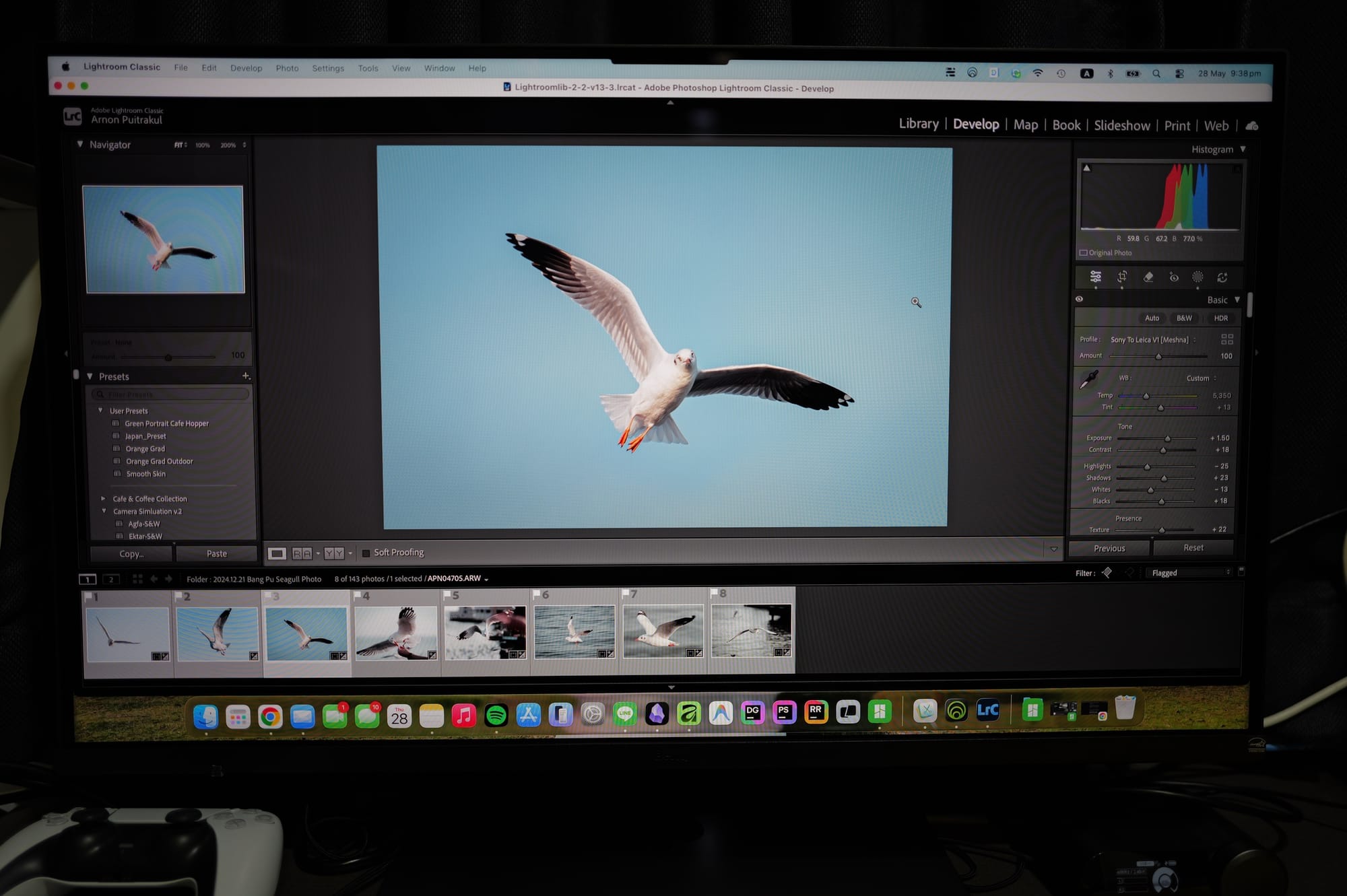Toggle flag on filmstrip photo 7
Image resolution: width=1347 pixels, height=896 pixels.
click(626, 594)
